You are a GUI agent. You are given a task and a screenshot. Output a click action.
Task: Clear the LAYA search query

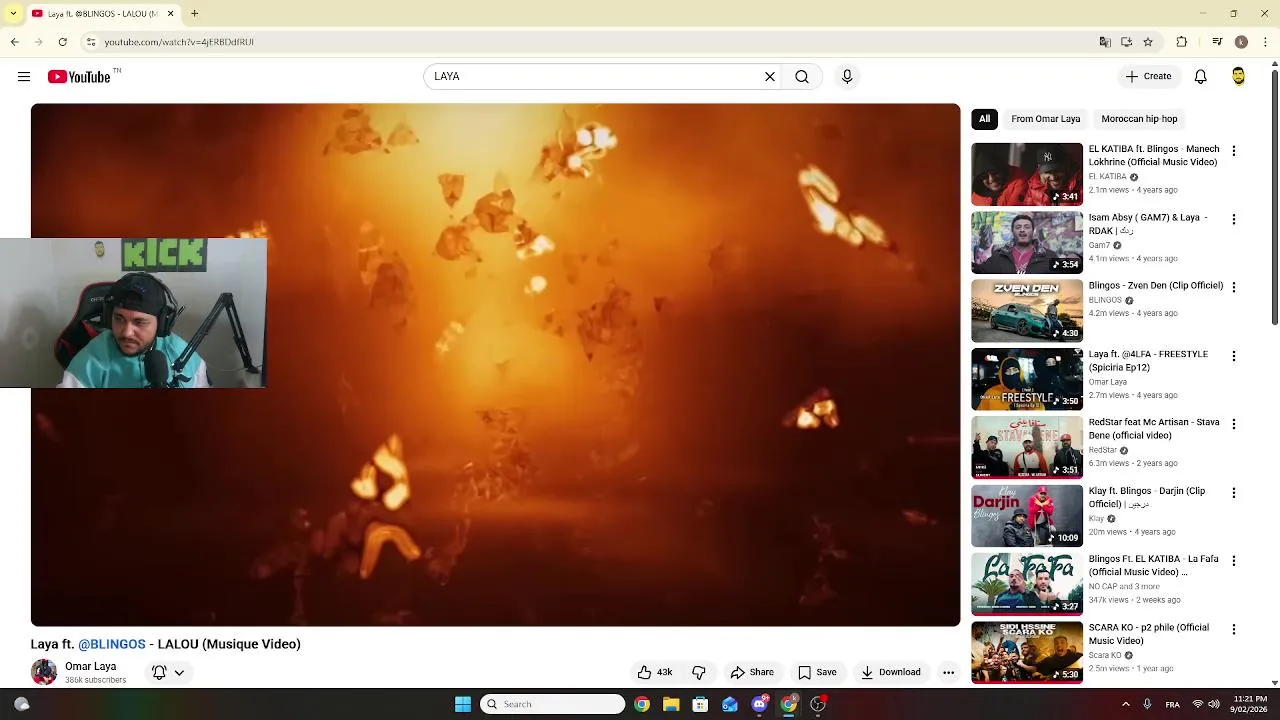click(x=770, y=76)
